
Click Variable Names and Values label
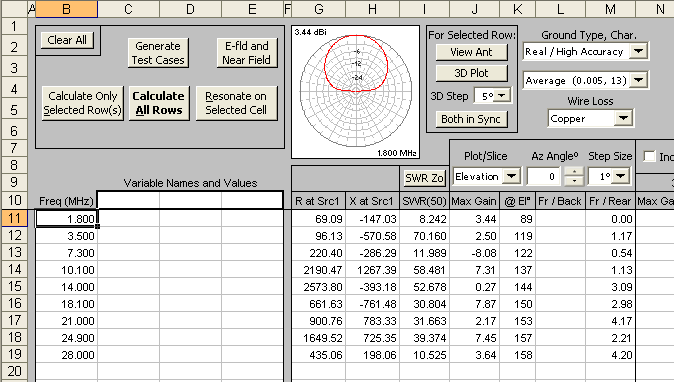coord(190,183)
